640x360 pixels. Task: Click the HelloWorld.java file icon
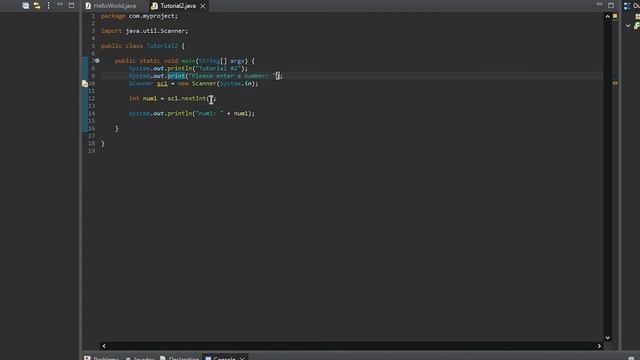pyautogui.click(x=88, y=6)
